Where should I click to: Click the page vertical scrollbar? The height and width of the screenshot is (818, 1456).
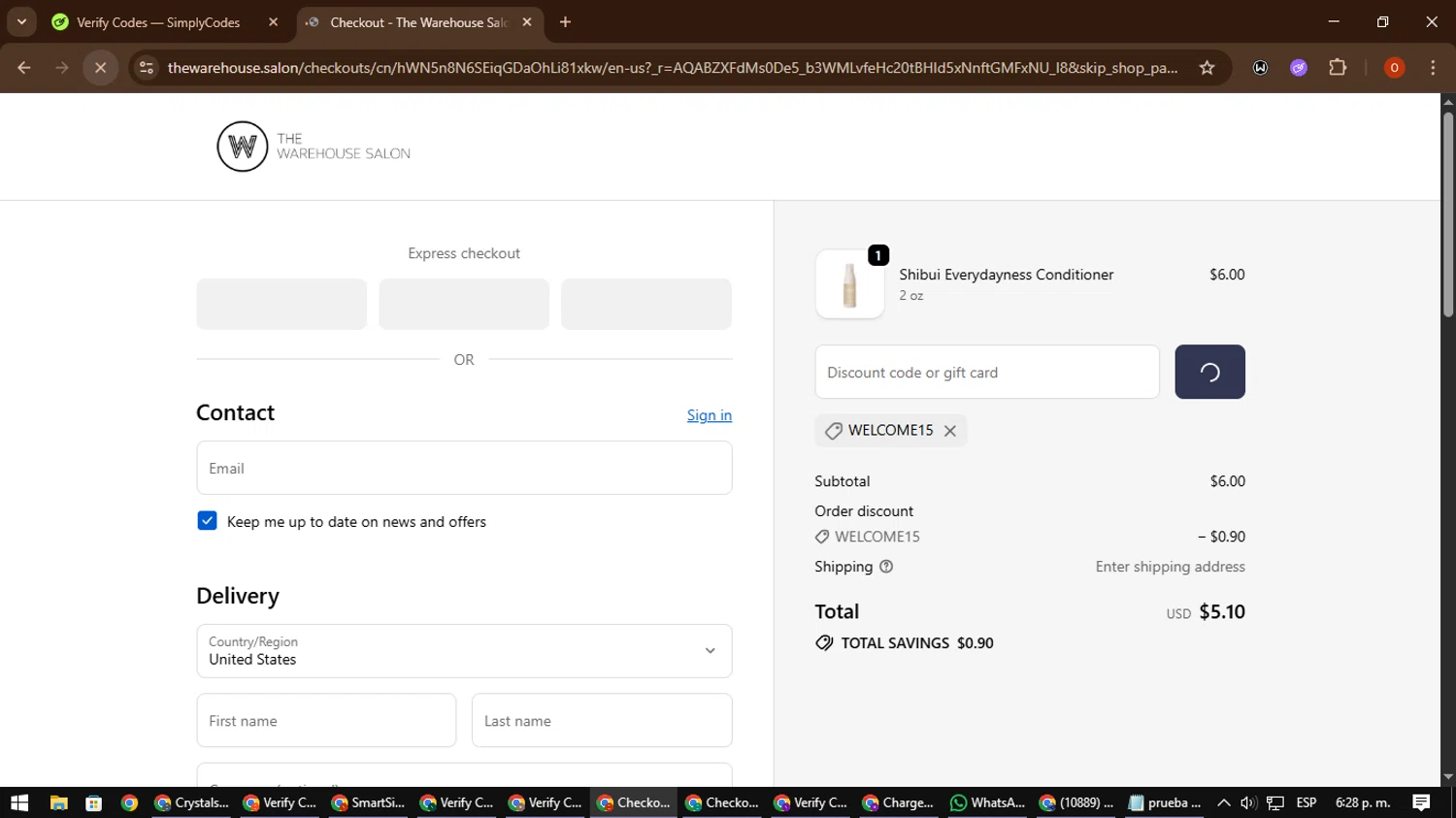point(1448,214)
